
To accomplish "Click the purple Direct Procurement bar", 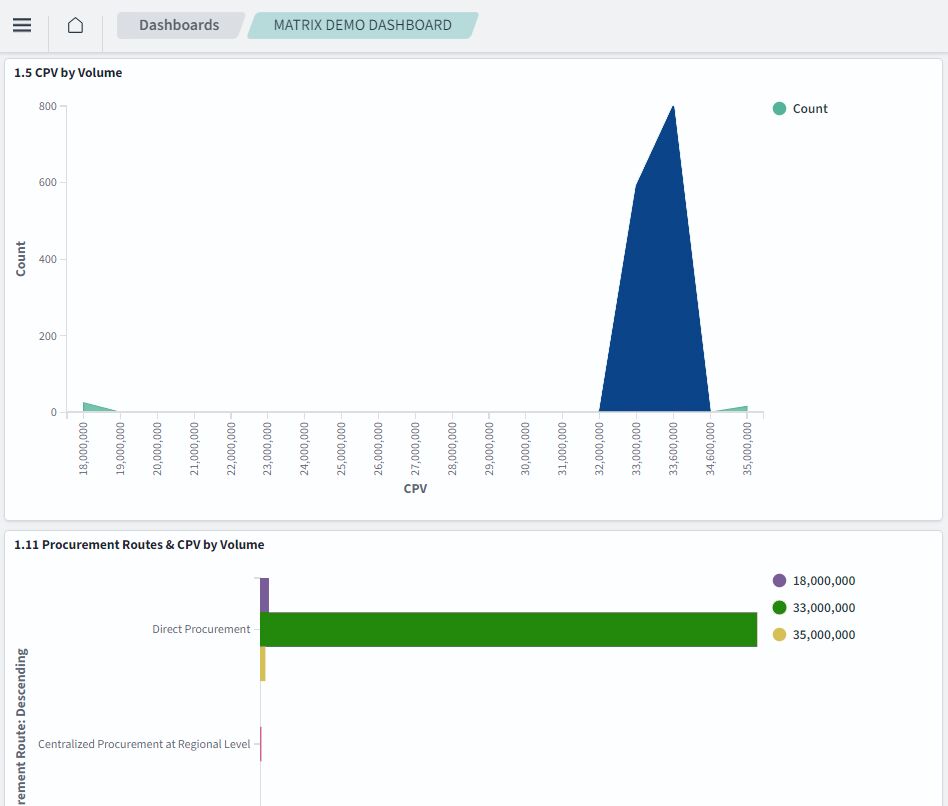I will tap(265, 595).
